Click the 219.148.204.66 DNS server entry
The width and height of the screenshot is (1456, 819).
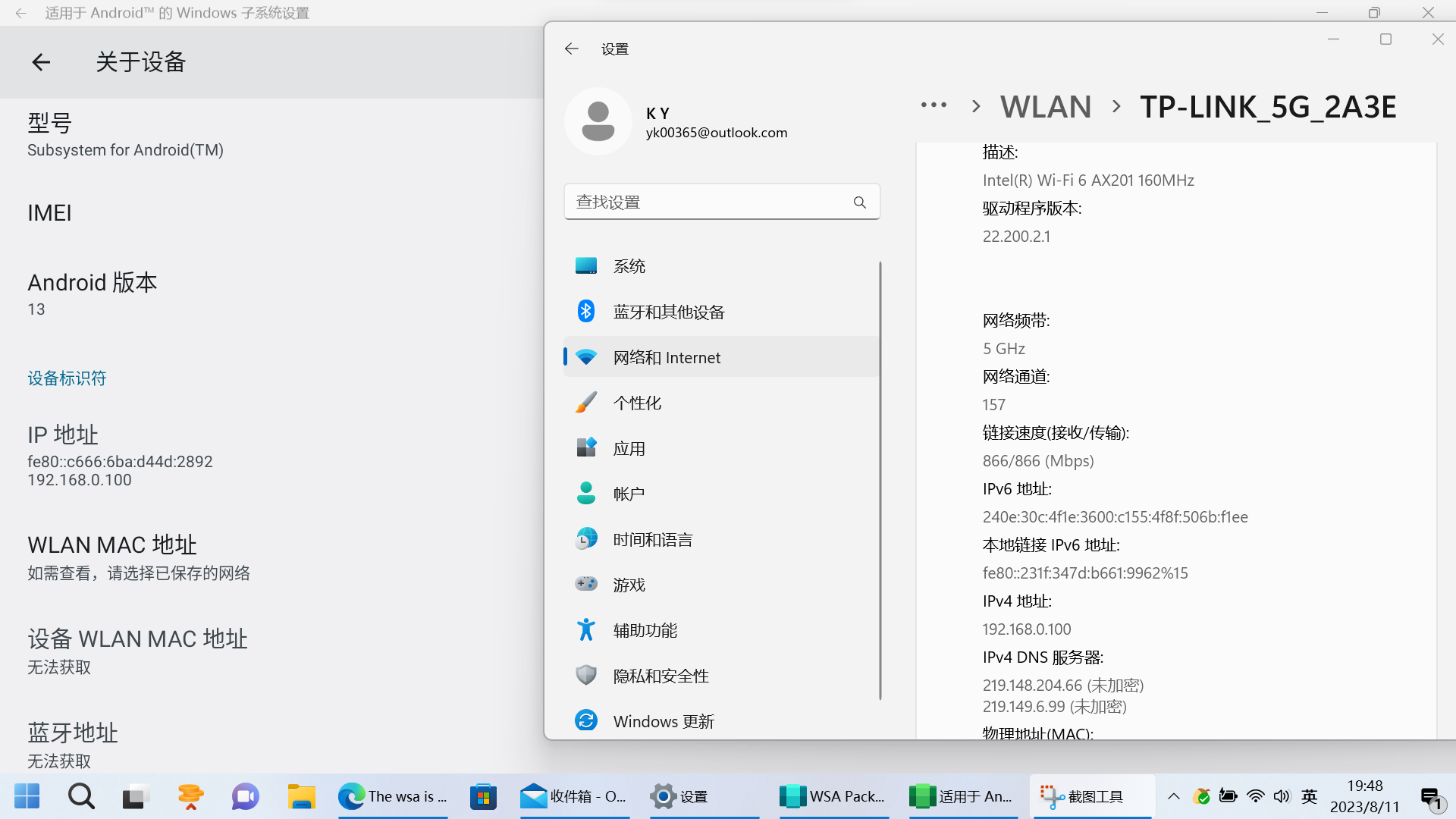point(1063,686)
